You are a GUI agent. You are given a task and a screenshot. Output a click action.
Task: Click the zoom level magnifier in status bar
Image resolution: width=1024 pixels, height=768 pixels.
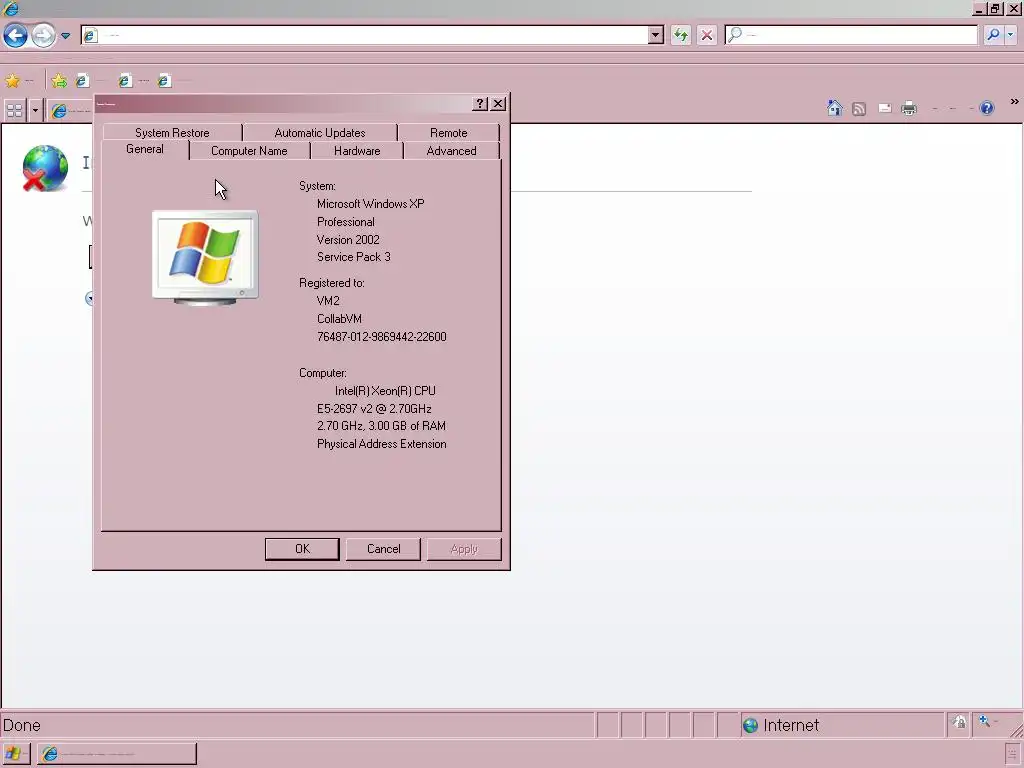coord(984,721)
